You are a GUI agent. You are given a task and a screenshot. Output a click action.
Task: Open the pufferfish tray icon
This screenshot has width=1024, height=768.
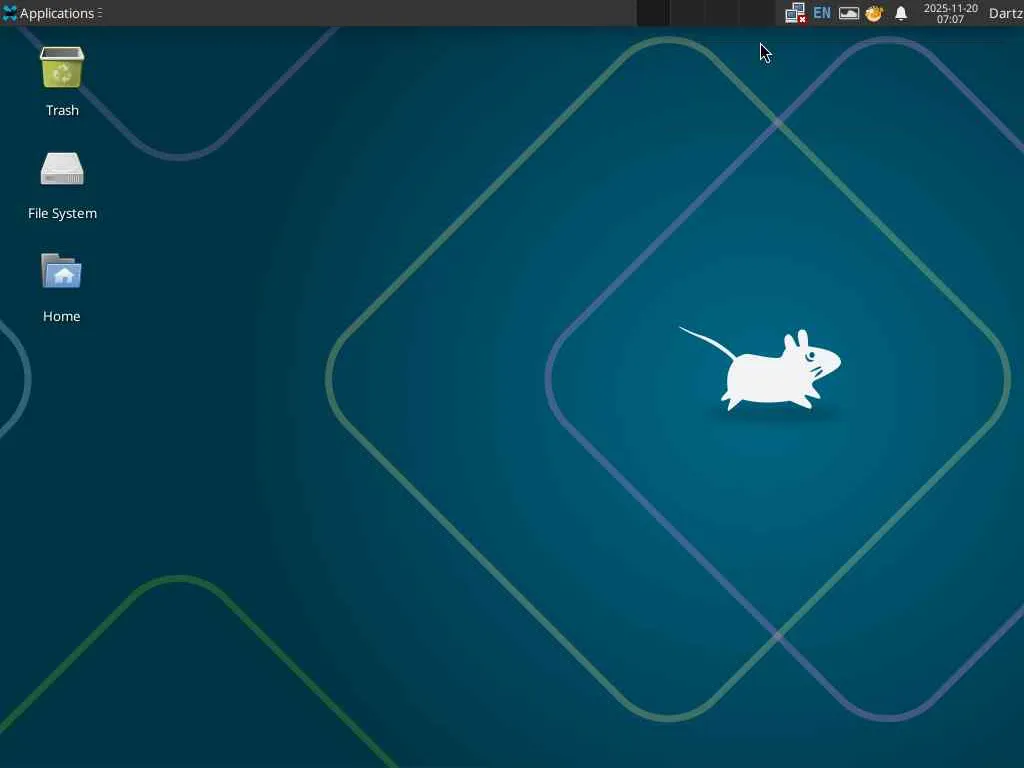pyautogui.click(x=874, y=13)
